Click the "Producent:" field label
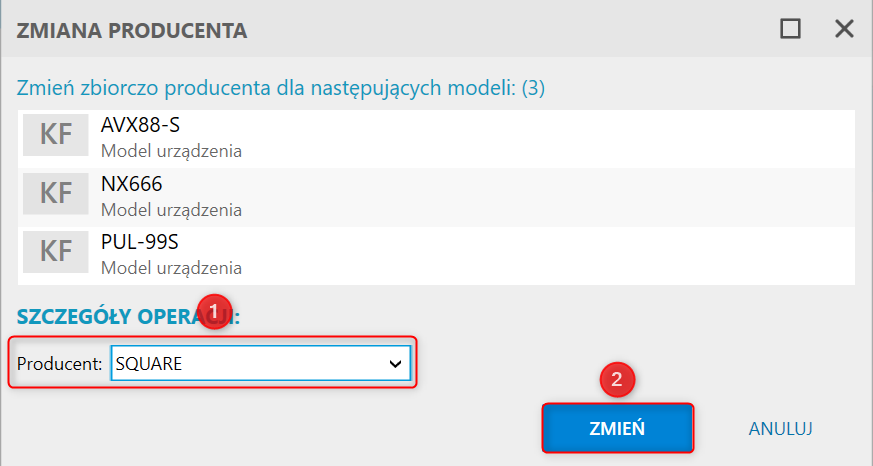The width and height of the screenshot is (873, 466). click(60, 364)
